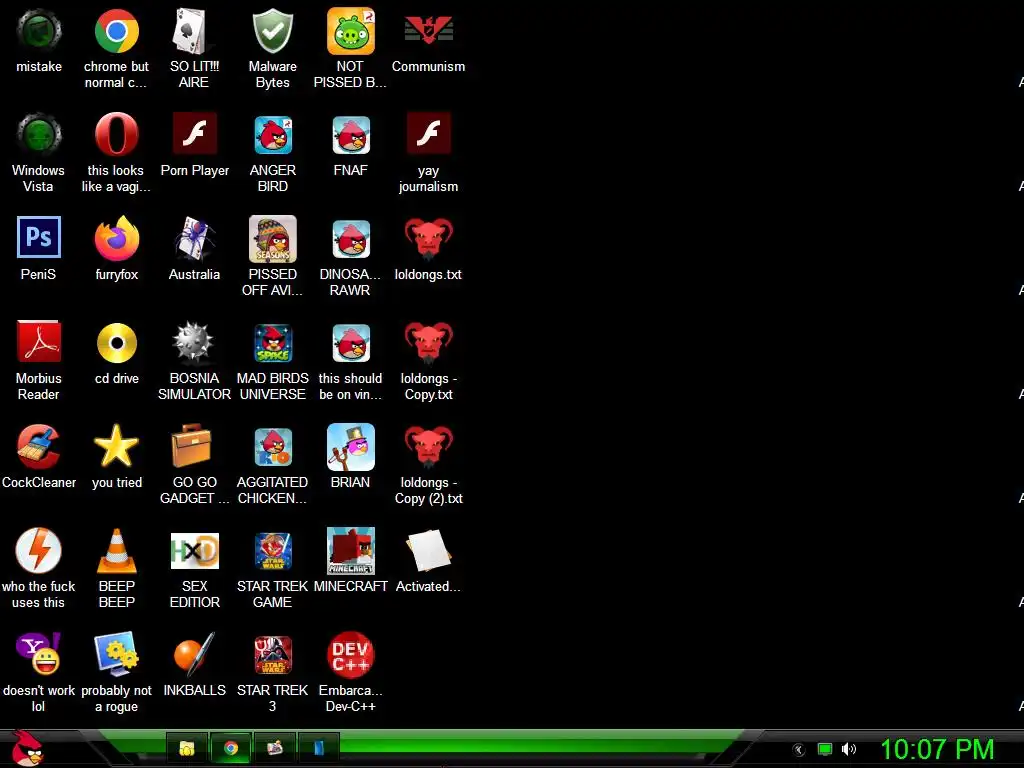Select the 'this should be on vin...' icon
1024x768 pixels.
coord(351,343)
